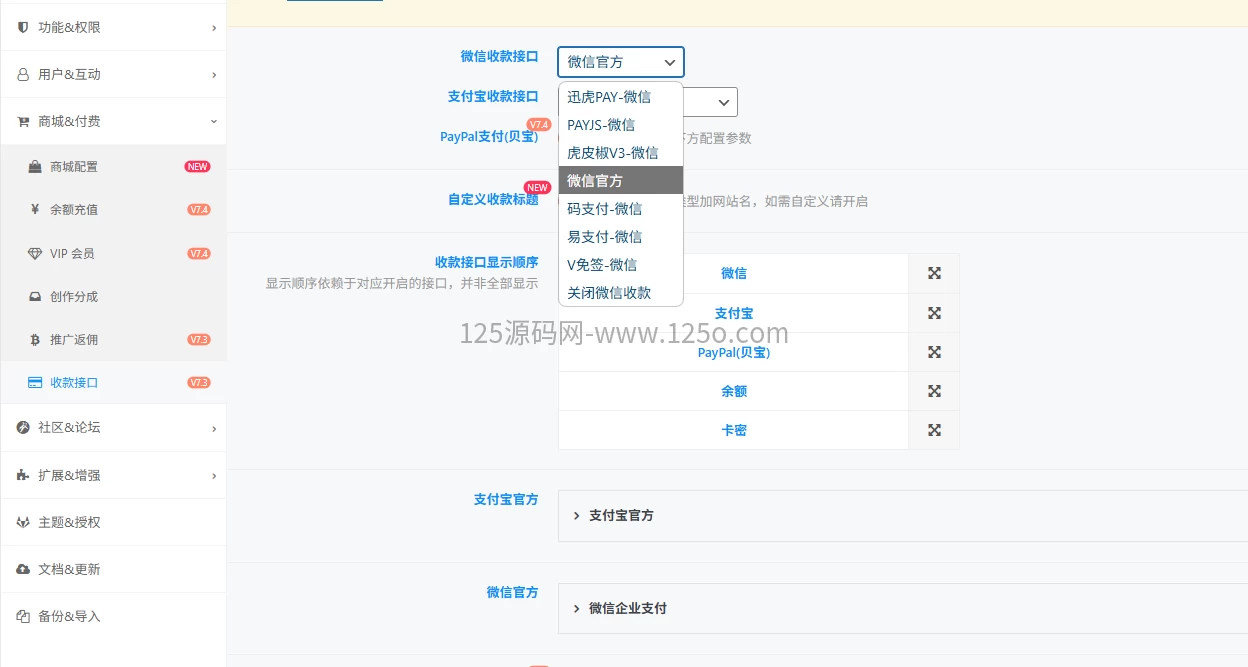
Task: Click the 创作分成 icon in sidebar
Action: tap(33, 296)
